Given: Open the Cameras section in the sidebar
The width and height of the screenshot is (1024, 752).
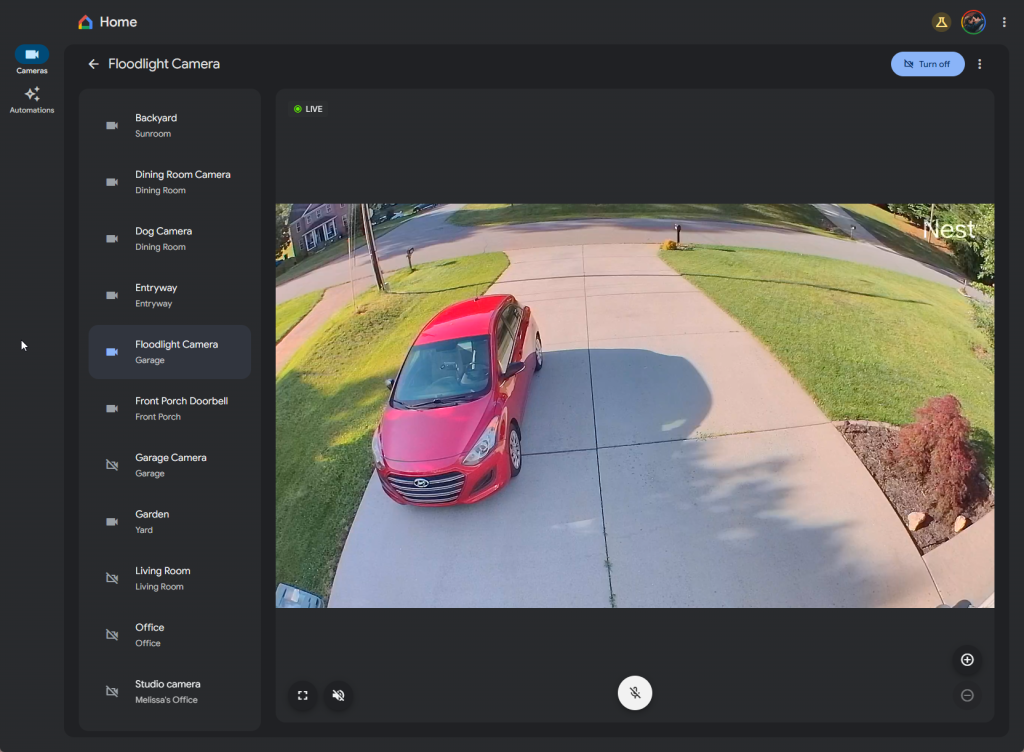Looking at the screenshot, I should tap(32, 59).
